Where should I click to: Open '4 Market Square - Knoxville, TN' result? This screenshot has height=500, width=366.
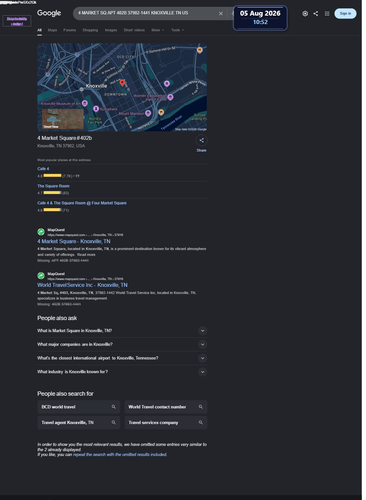tap(74, 241)
